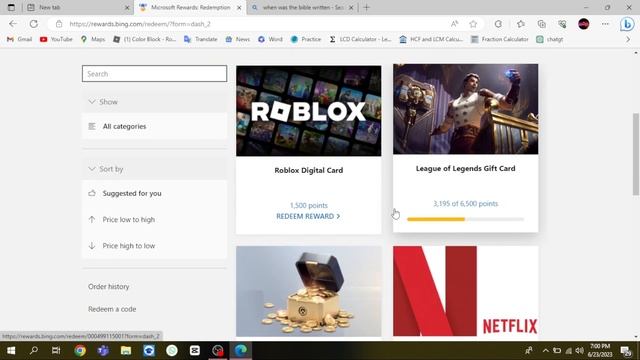Screen dimensions: 640x360
Task: Show more bookmarks overflow chevron
Action: tap(628, 39)
